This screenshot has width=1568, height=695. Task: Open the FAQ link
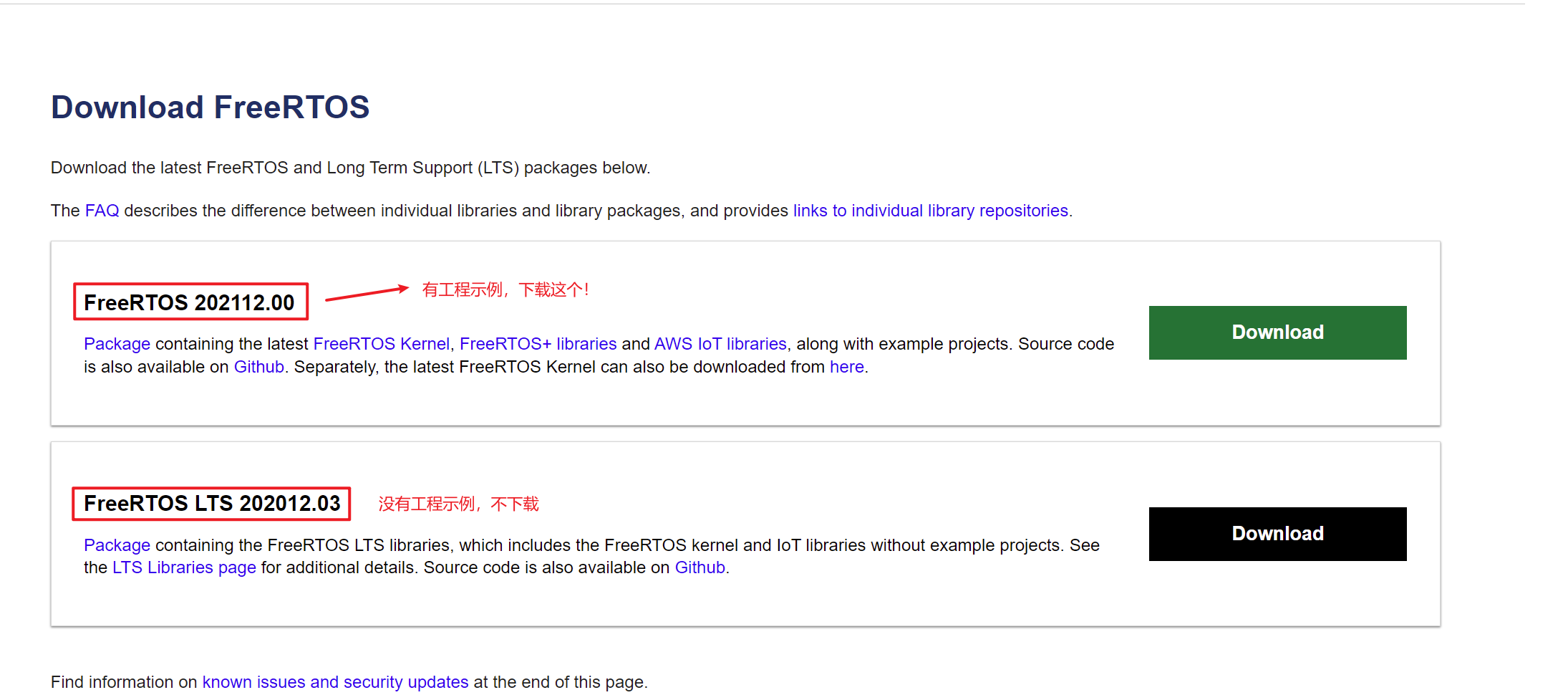tap(102, 211)
